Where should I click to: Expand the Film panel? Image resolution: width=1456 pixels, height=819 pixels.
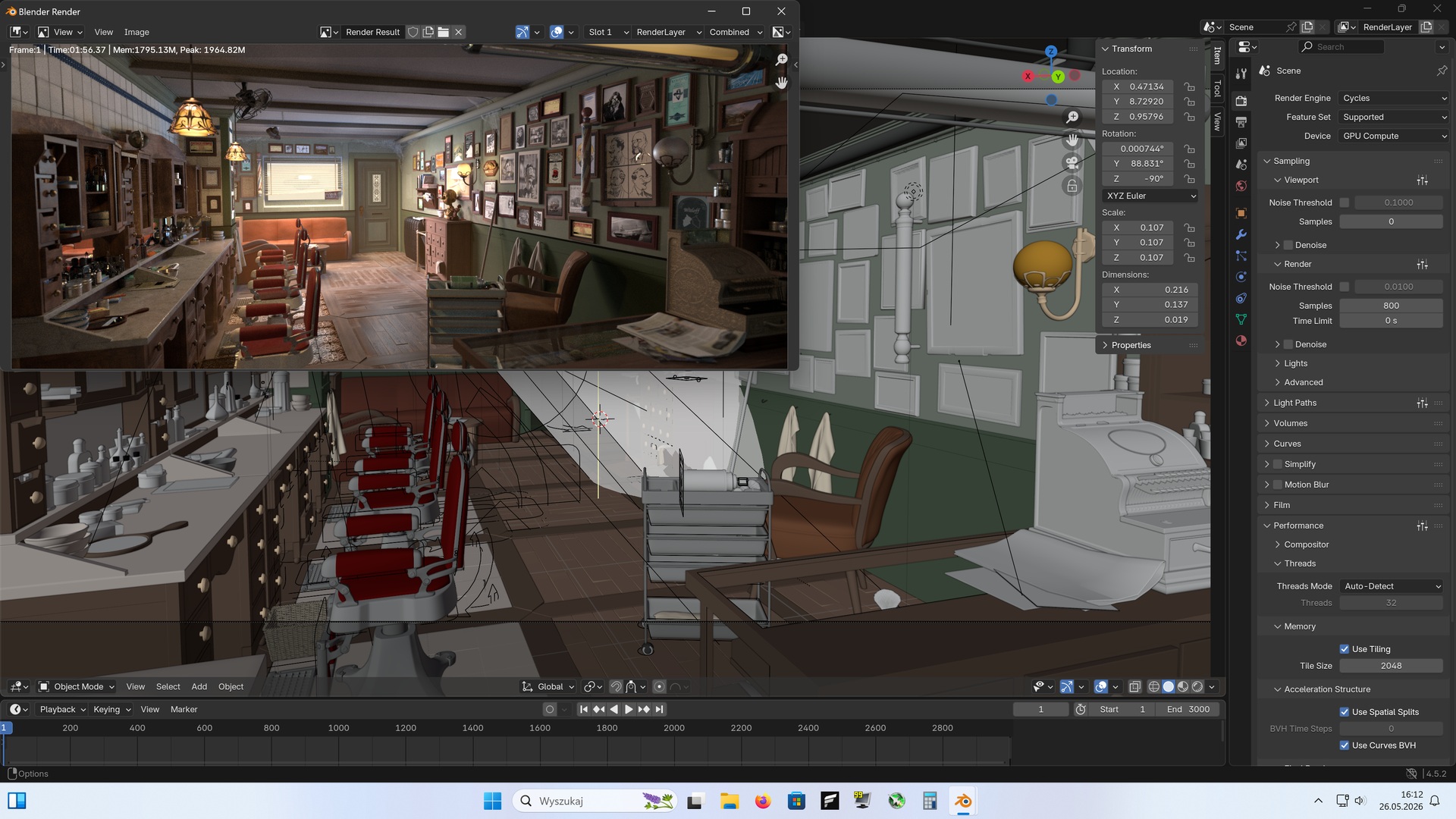point(1282,505)
